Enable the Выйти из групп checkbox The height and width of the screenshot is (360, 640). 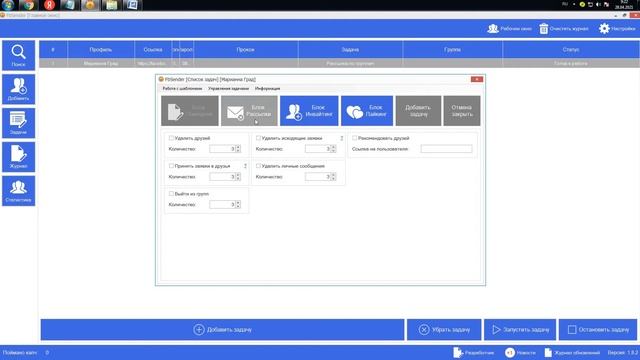(171, 193)
